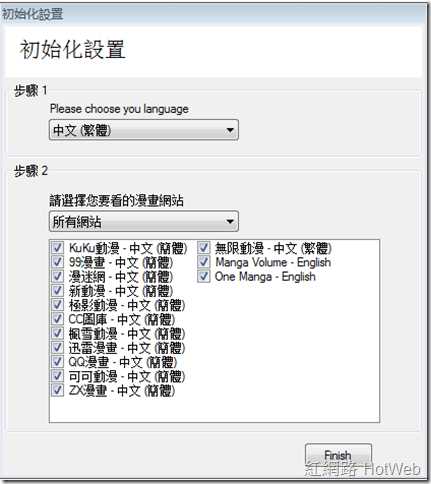Image resolution: width=431 pixels, height=484 pixels.
Task: Toggle the 新動漫 checkbox
Action: 57,291
